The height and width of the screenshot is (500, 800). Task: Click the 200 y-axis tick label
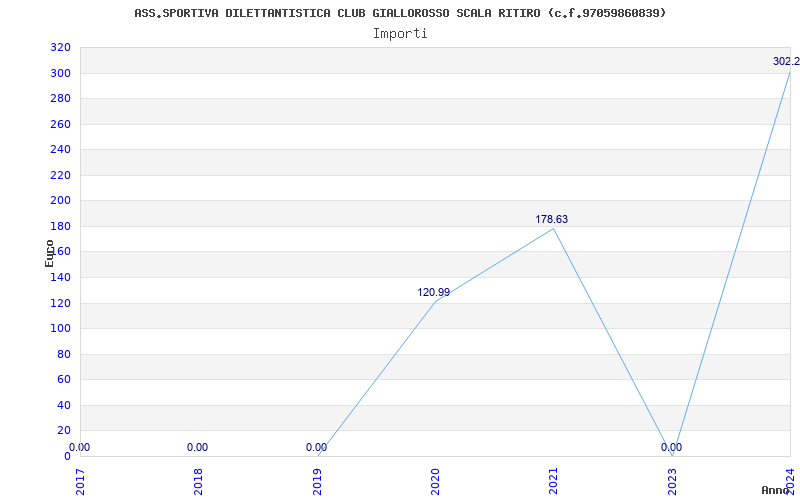(60, 201)
